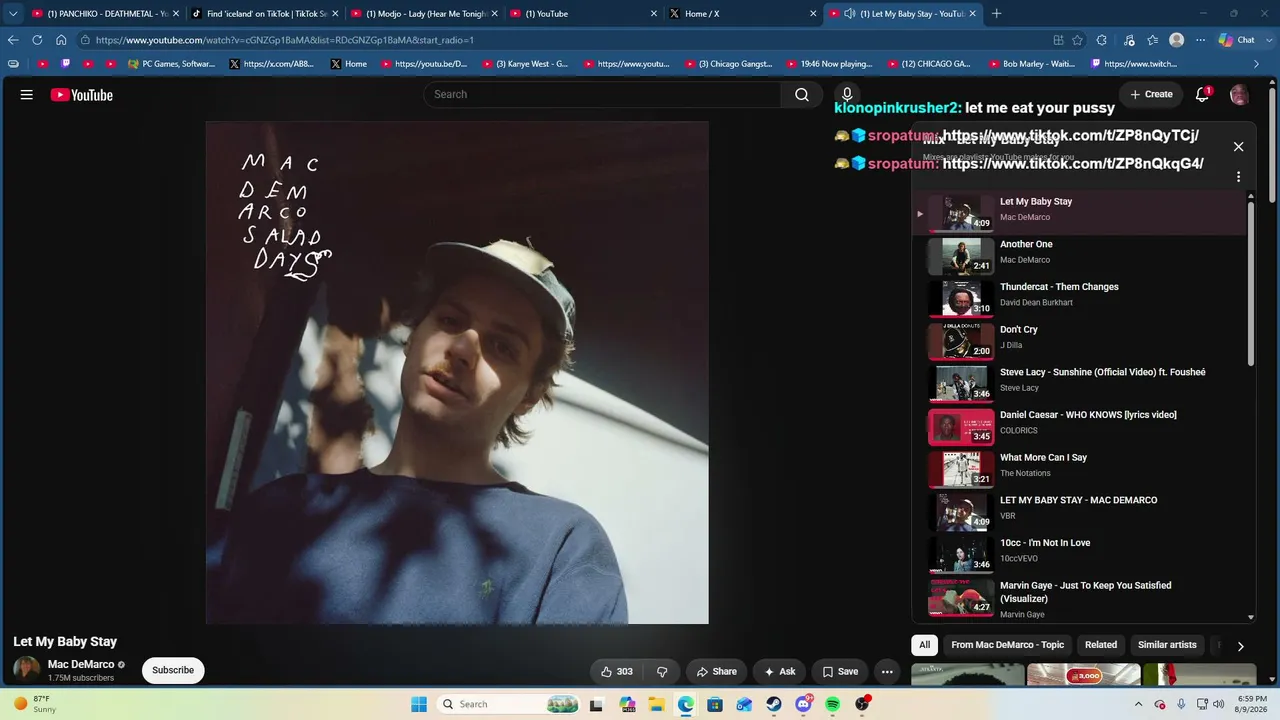The image size is (1280, 720).
Task: Open YouTube notifications bell
Action: pos(1203,94)
